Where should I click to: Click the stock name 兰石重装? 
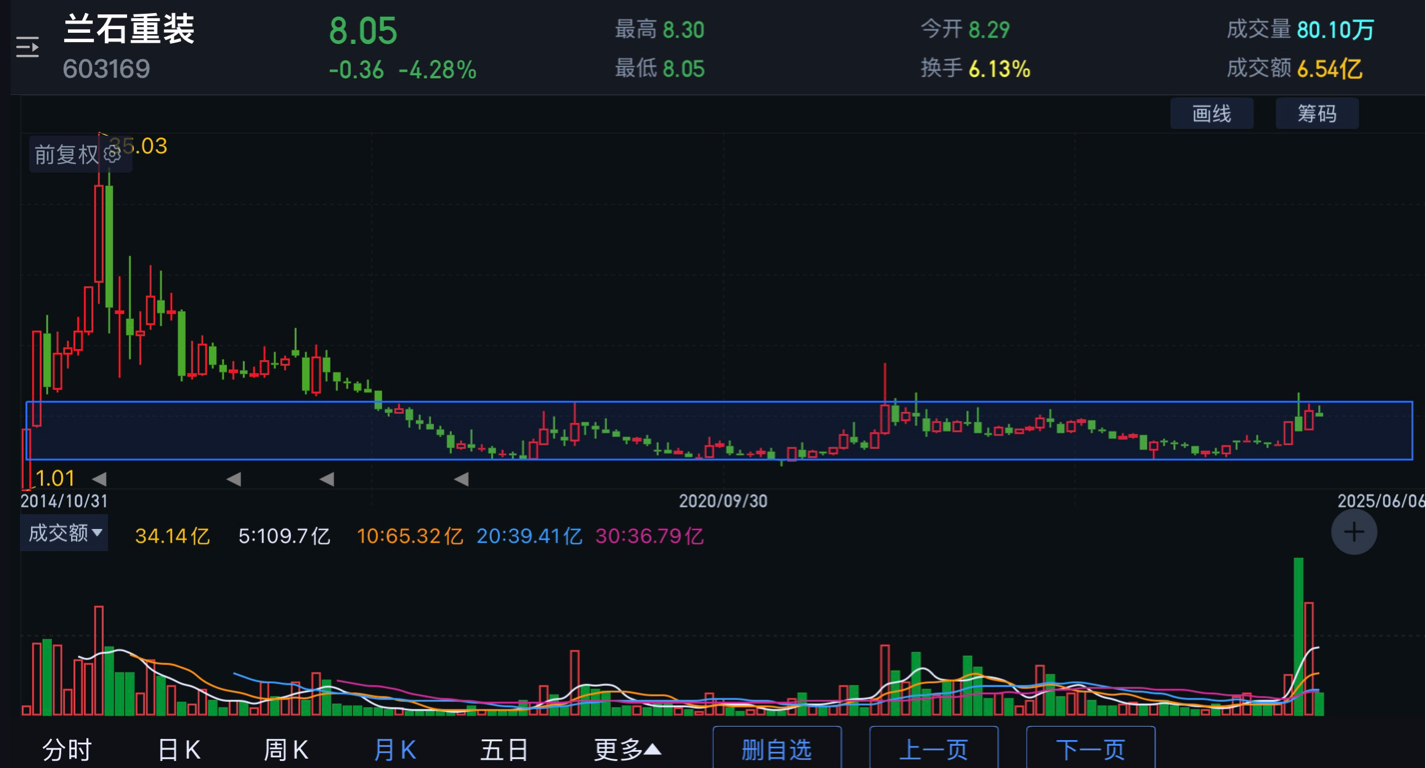point(129,29)
